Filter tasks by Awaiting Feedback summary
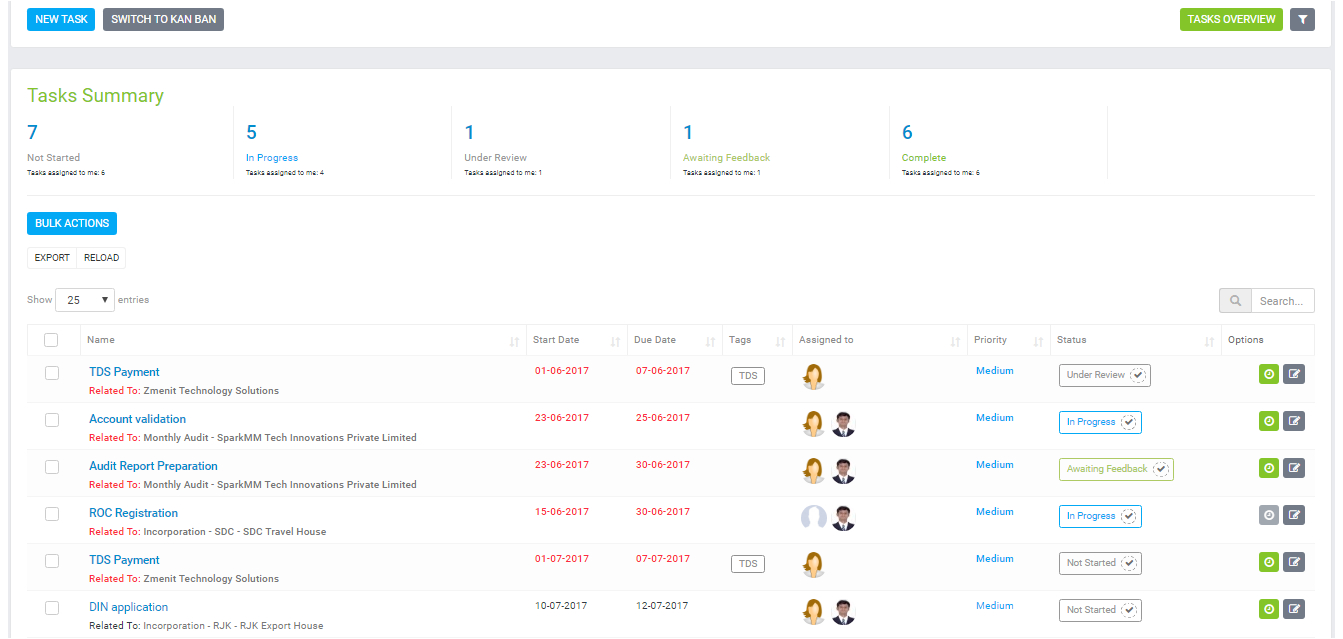 tap(726, 158)
